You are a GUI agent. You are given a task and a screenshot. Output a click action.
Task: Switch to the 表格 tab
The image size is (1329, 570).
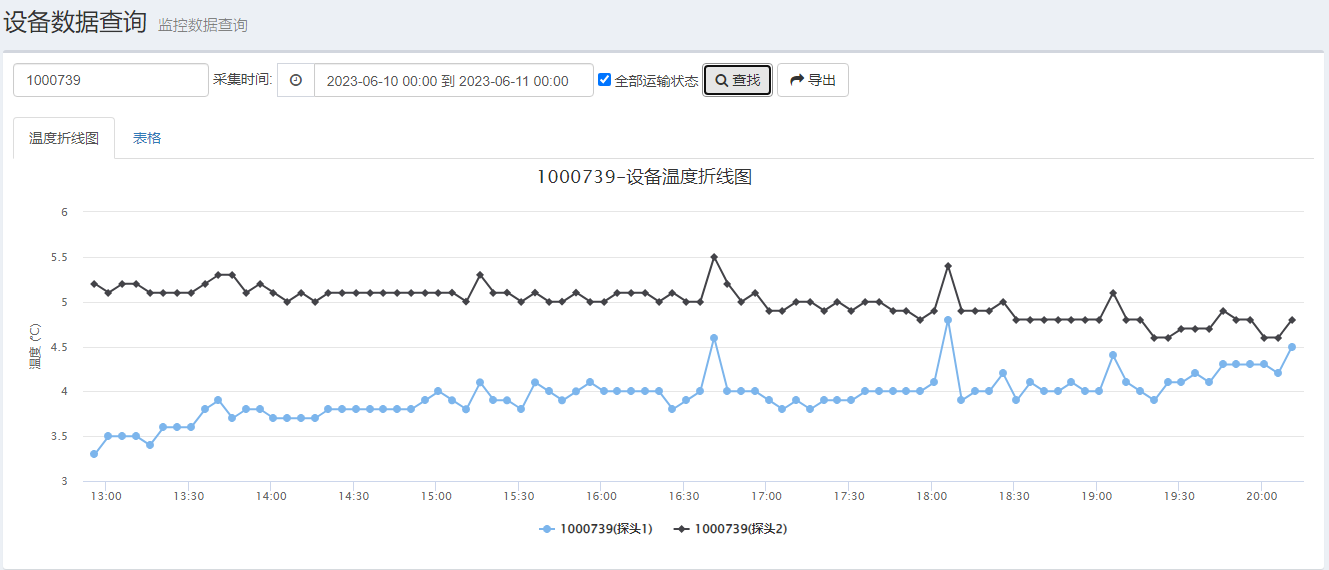point(147,138)
